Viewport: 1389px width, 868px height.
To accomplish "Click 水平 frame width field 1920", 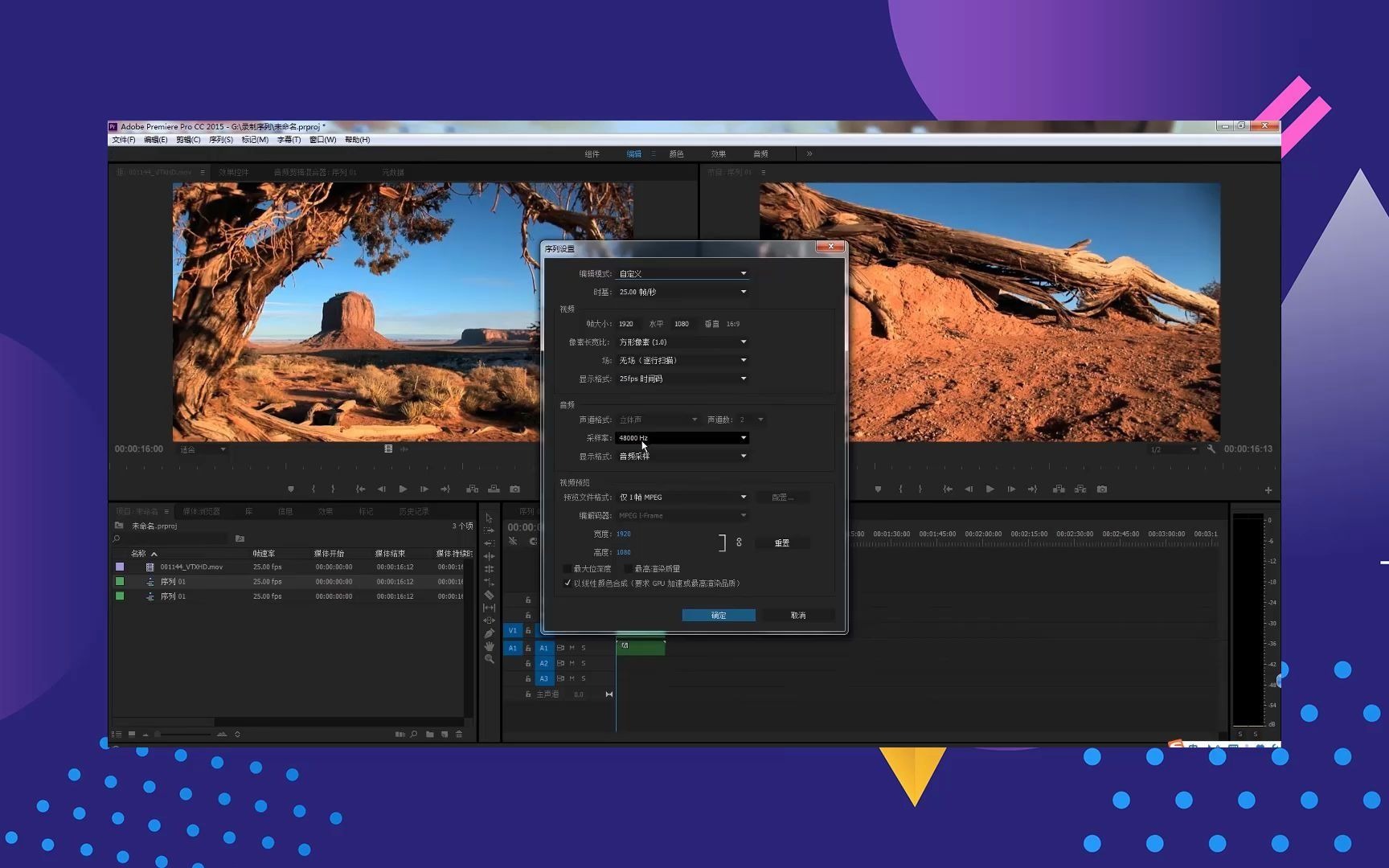I will tap(626, 324).
